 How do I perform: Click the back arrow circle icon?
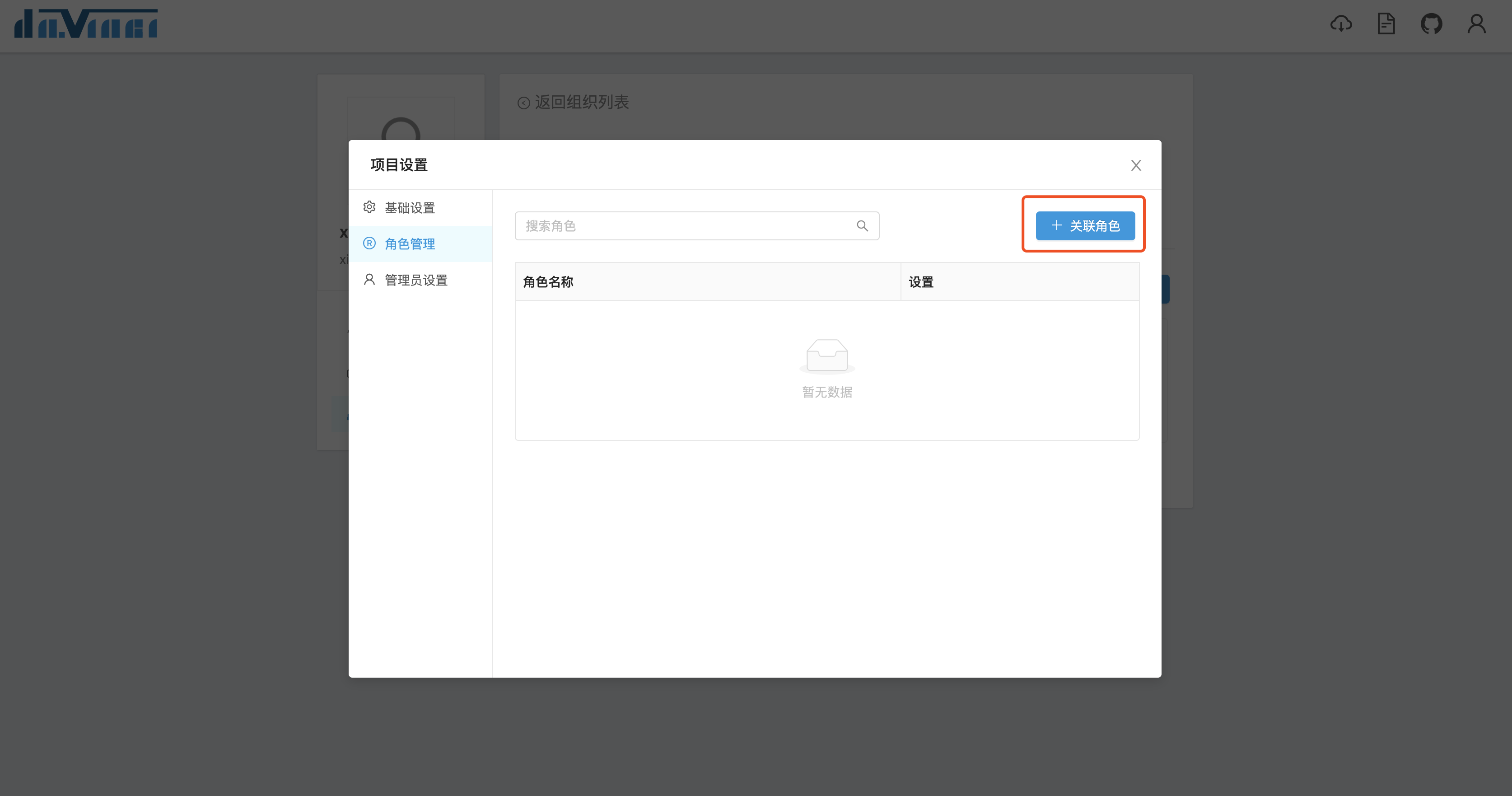coord(523,103)
